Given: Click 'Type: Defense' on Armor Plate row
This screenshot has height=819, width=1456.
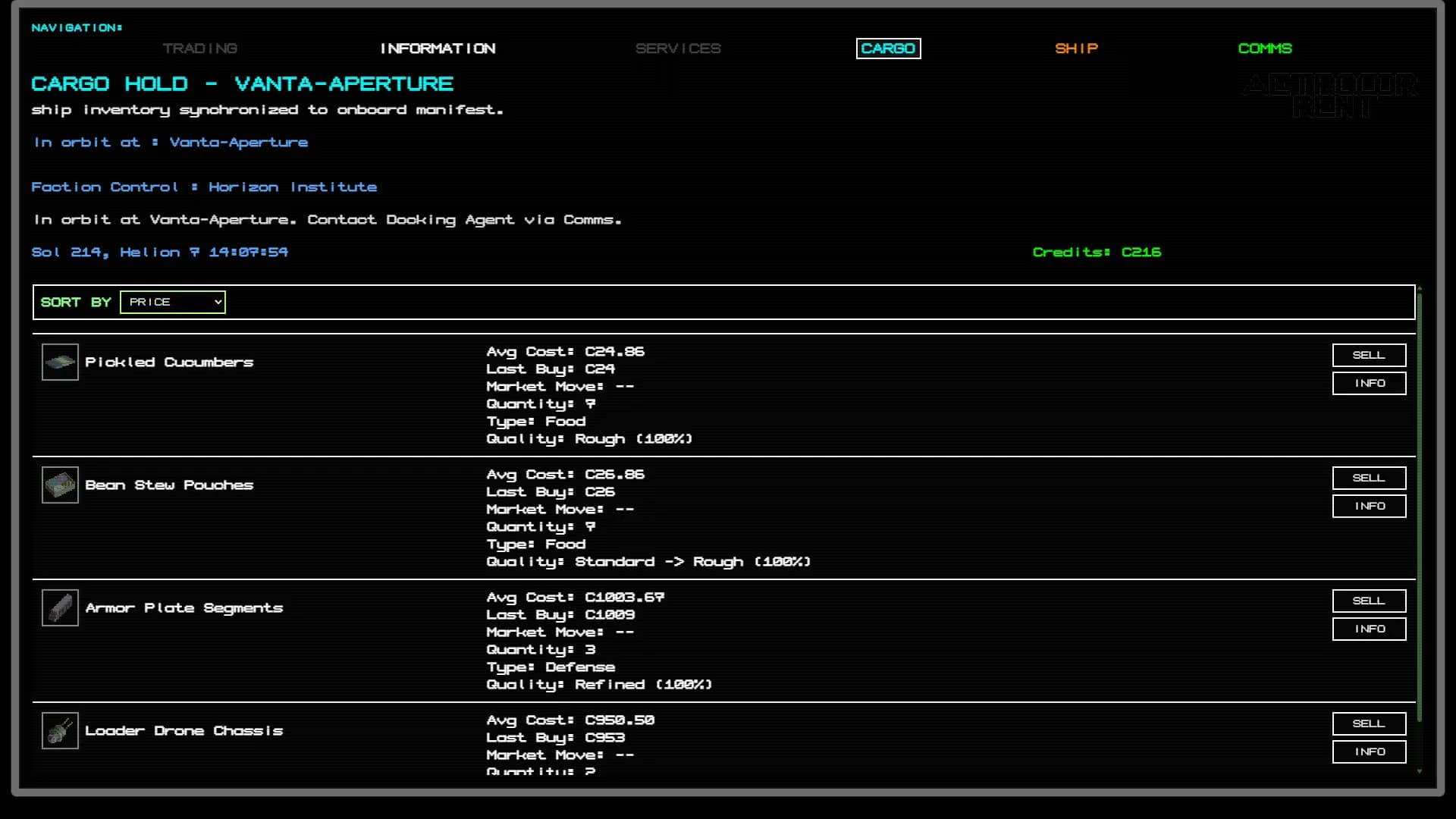Looking at the screenshot, I should click(551, 667).
